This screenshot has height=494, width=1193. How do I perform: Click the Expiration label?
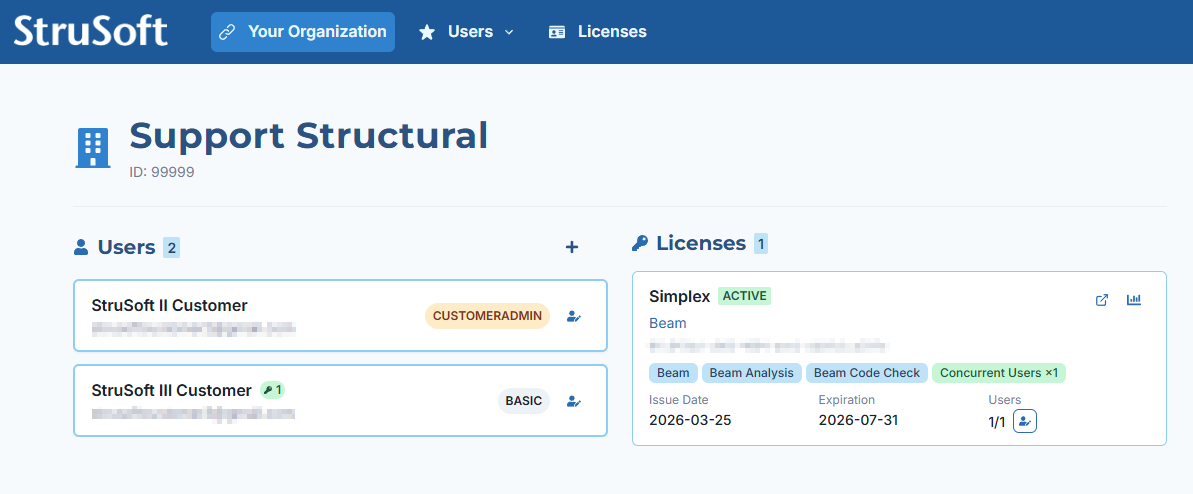847,400
